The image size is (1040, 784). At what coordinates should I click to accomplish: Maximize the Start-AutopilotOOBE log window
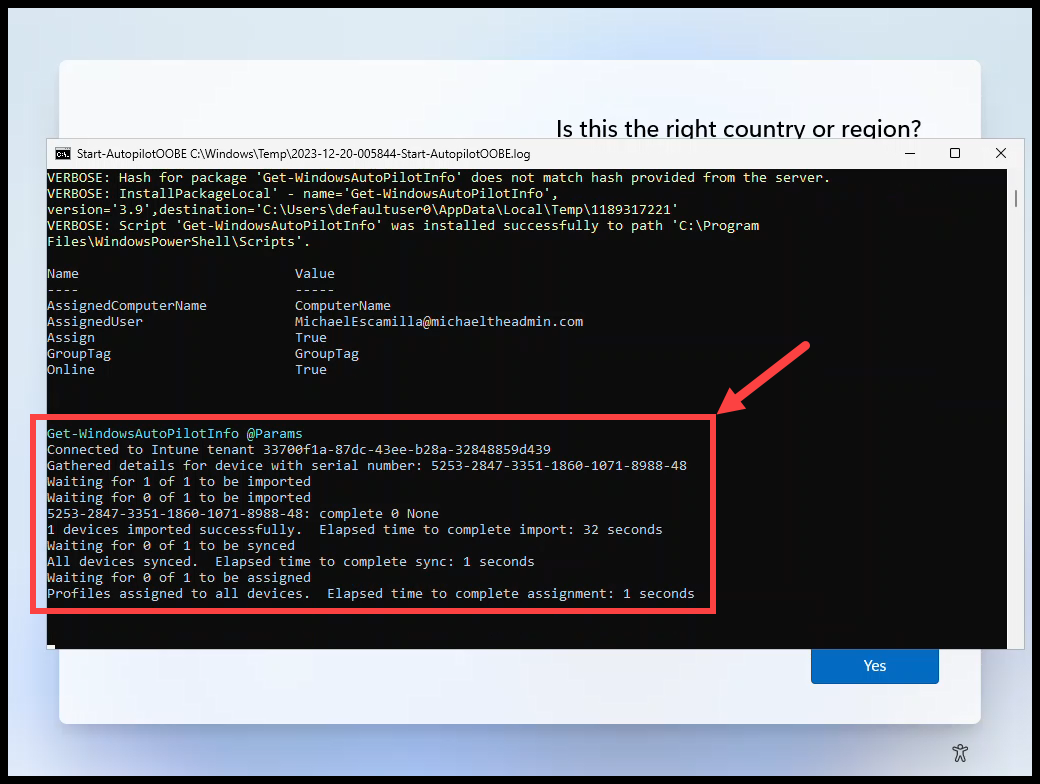[955, 153]
